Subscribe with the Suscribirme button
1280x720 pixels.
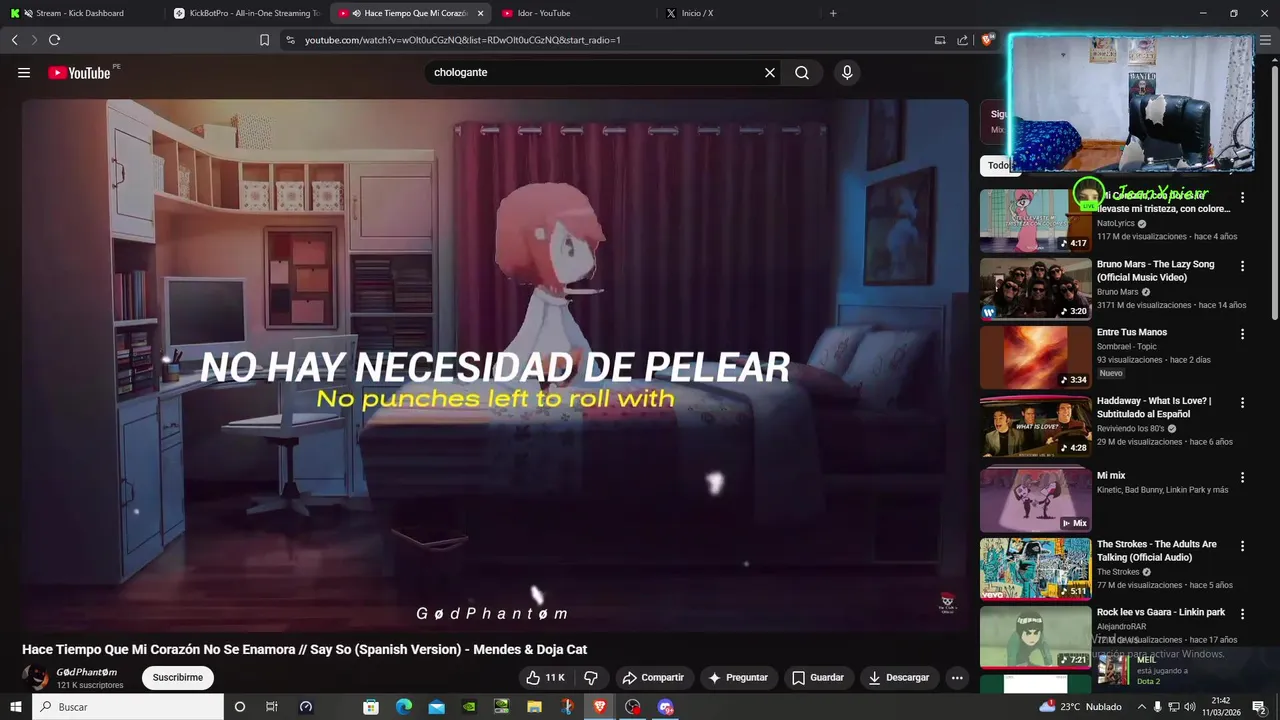(x=178, y=677)
